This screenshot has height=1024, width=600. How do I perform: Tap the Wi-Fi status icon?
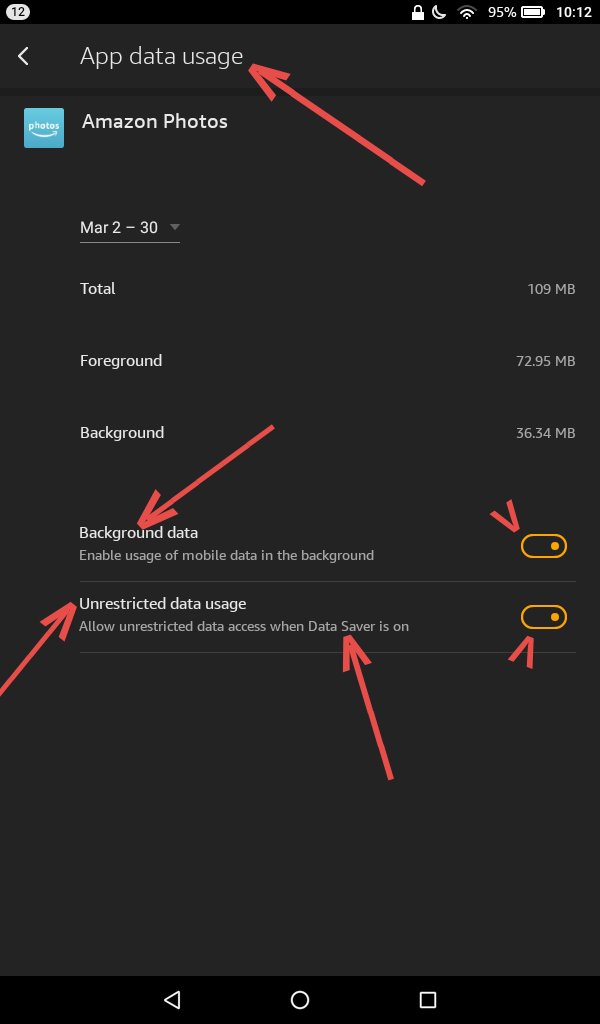tap(466, 12)
